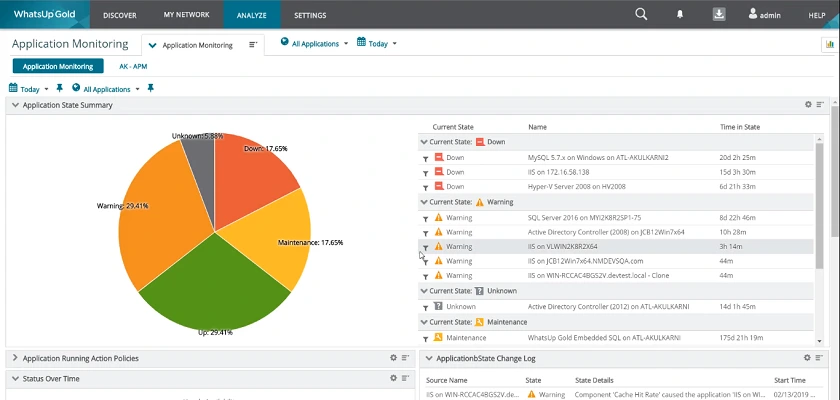
Task: Click filter icon for Active Directory Controller (2012) row
Action: 425,308
